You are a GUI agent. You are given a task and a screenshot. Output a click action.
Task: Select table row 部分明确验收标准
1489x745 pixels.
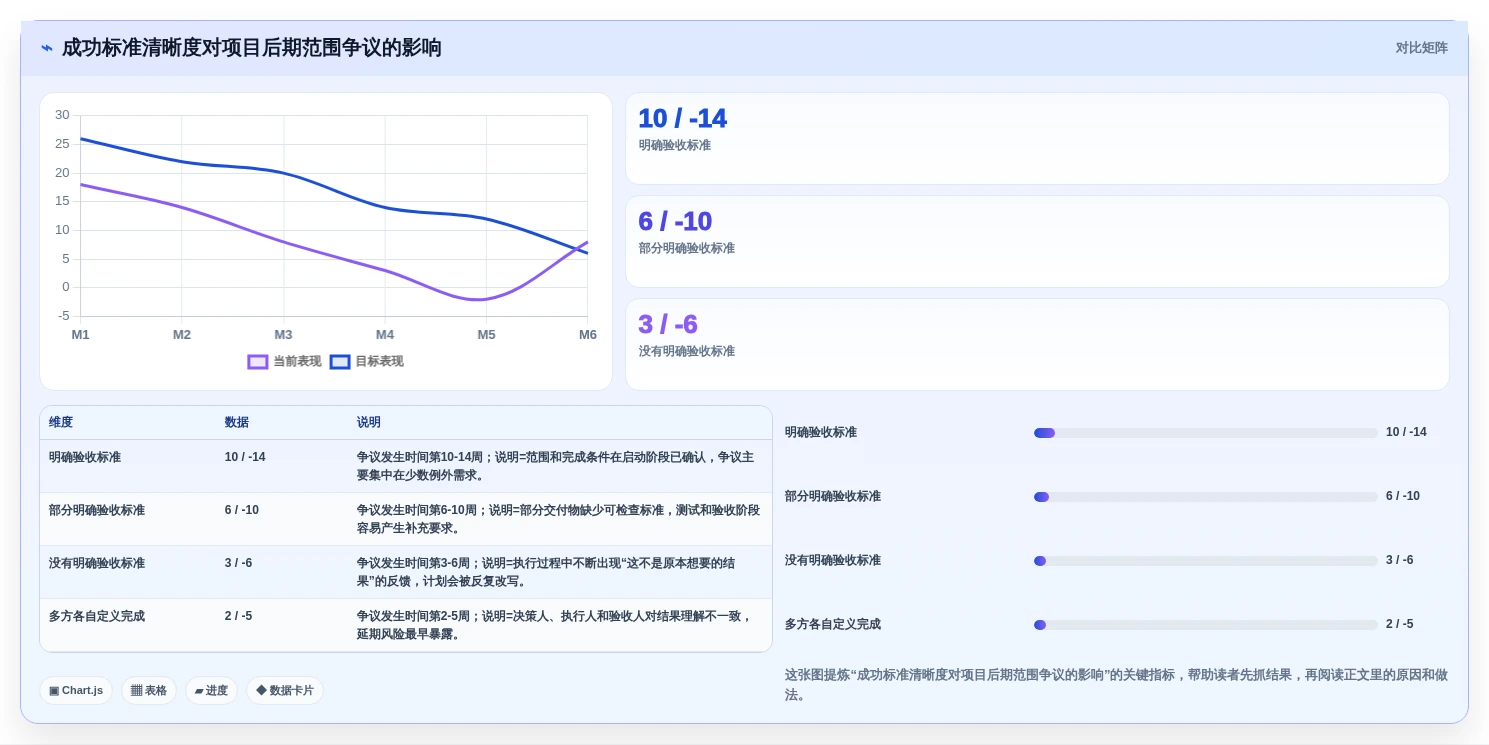click(406, 519)
